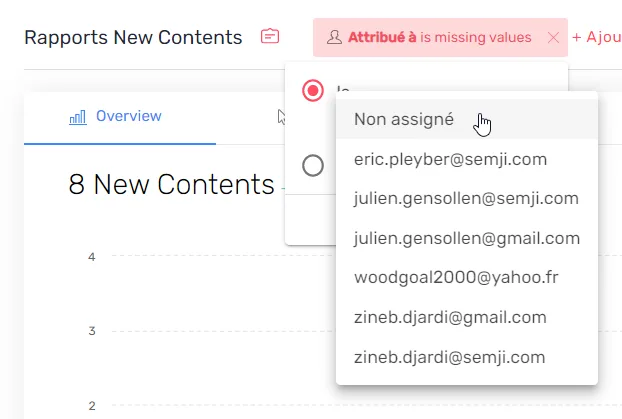Select the unchecked second radio option
This screenshot has height=419, width=622.
pyautogui.click(x=313, y=165)
